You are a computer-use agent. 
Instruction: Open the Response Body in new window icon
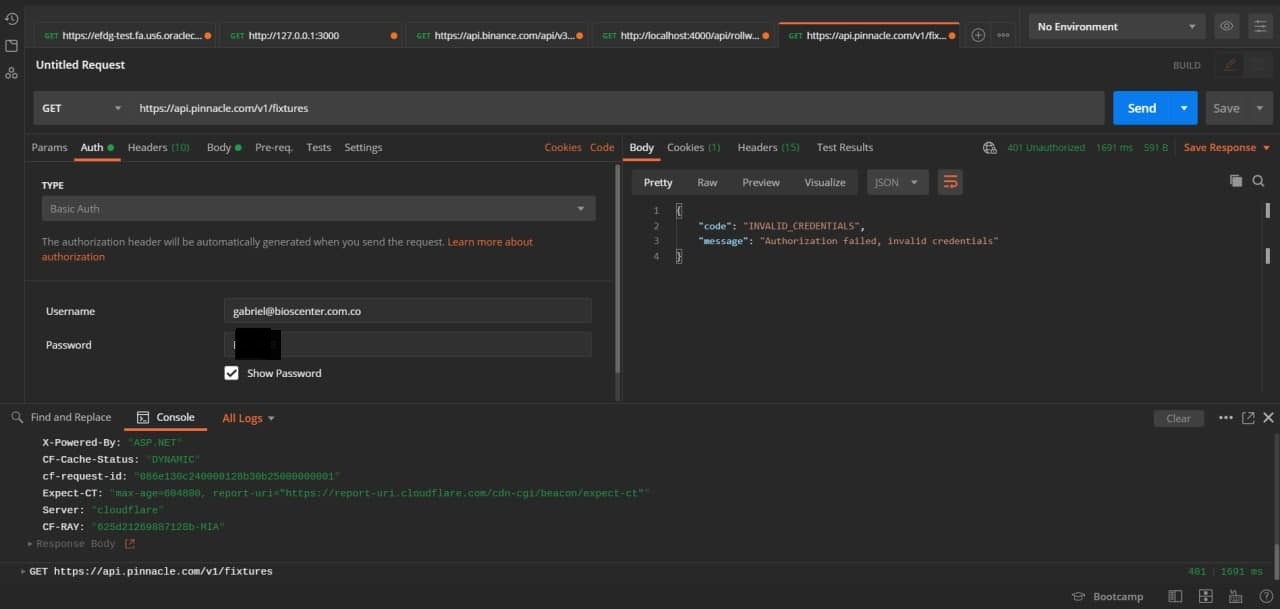[x=129, y=544]
